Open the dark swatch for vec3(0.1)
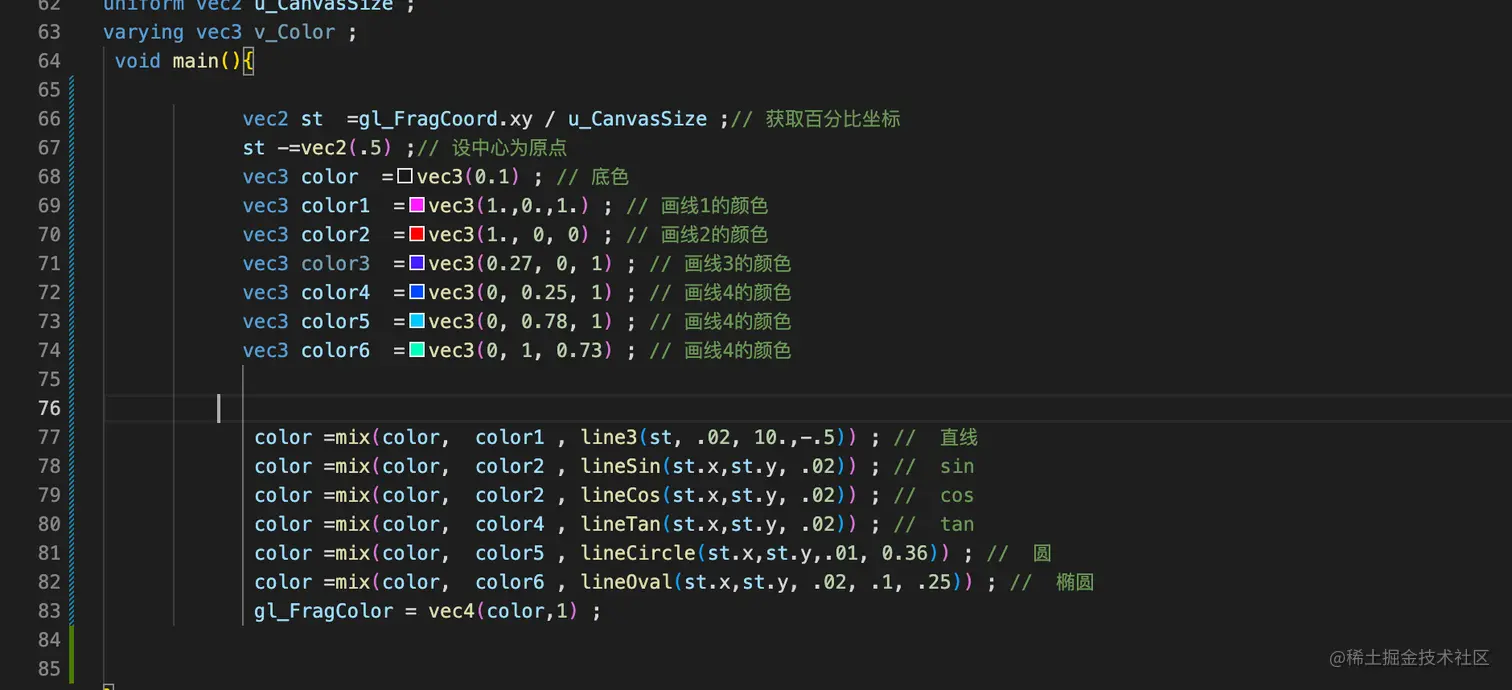The height and width of the screenshot is (690, 1512). [x=405, y=177]
